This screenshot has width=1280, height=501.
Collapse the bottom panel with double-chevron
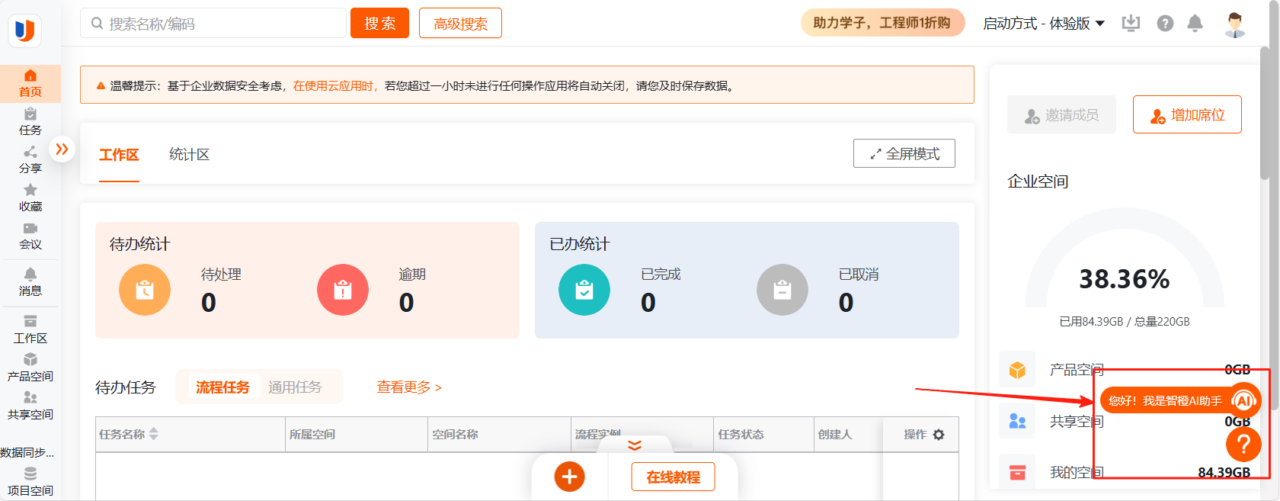tap(634, 445)
